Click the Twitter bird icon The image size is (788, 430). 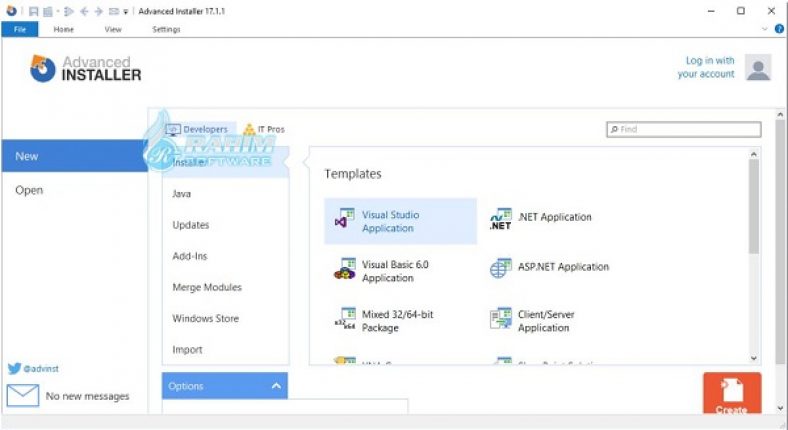click(x=14, y=369)
